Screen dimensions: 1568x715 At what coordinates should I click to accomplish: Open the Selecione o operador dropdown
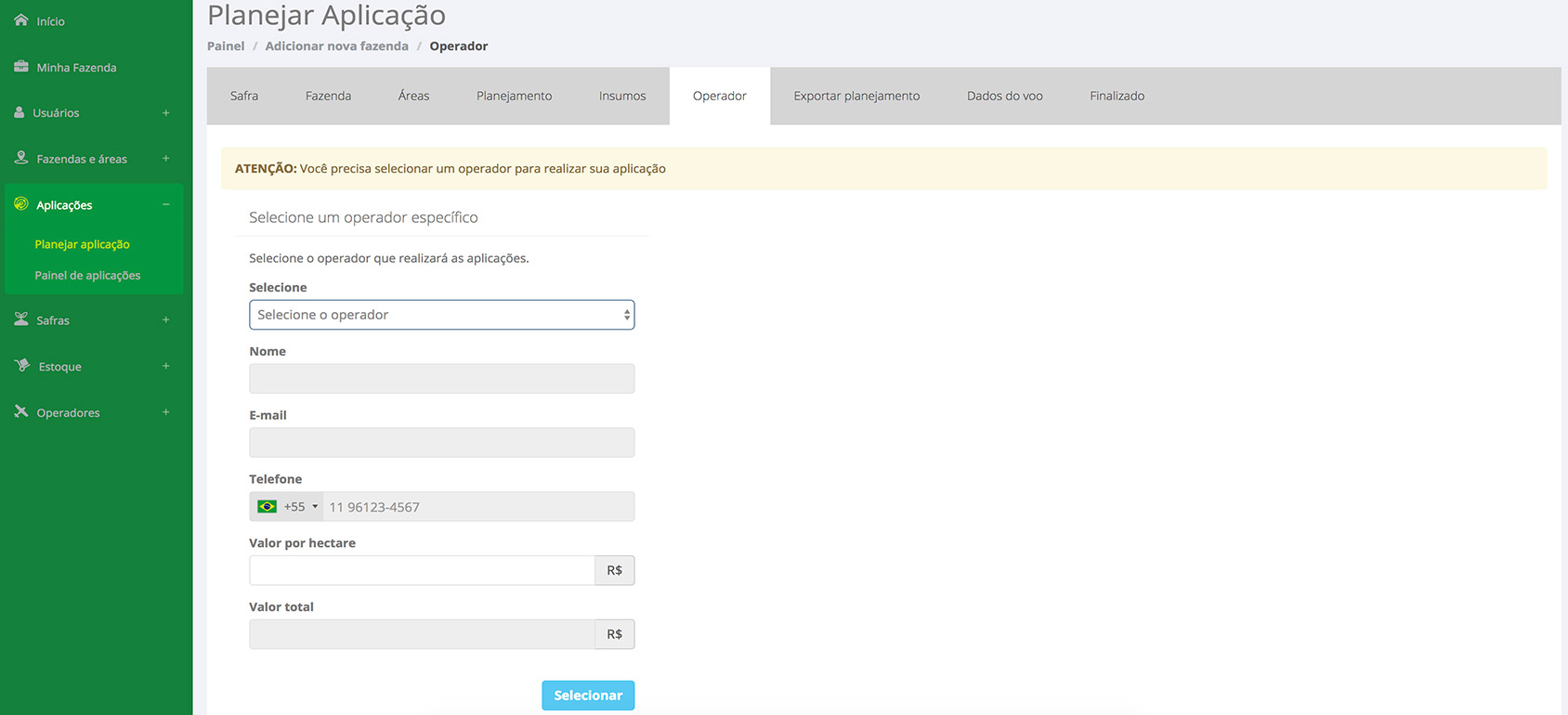441,315
